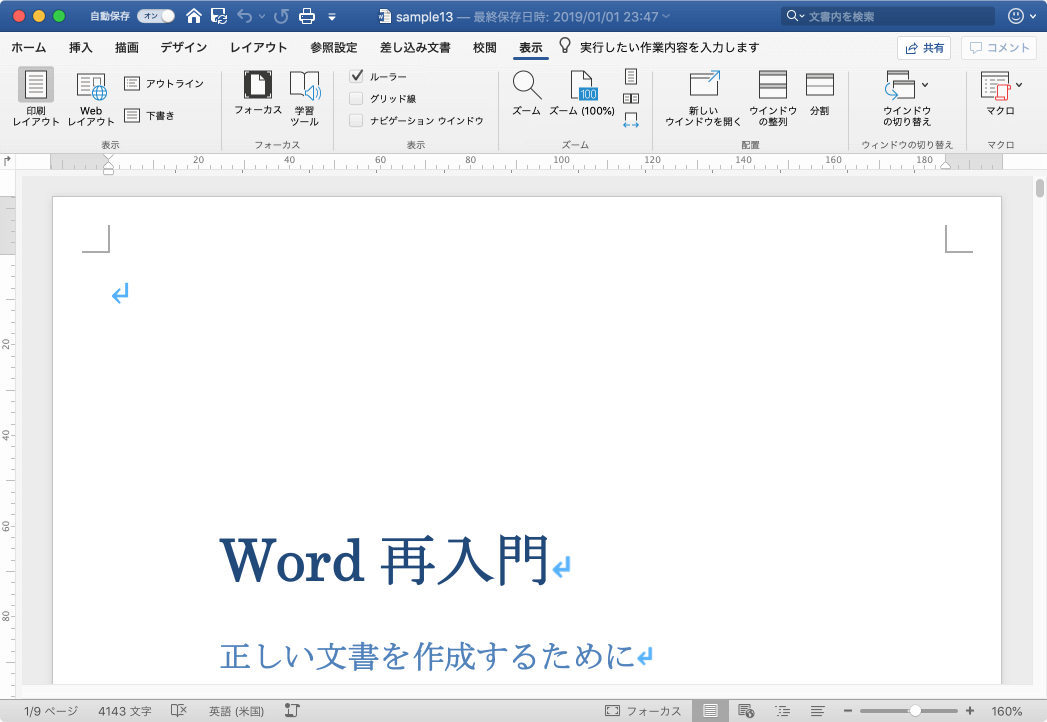Enable the Gridlines checkbox
This screenshot has width=1047, height=722.
coord(356,99)
